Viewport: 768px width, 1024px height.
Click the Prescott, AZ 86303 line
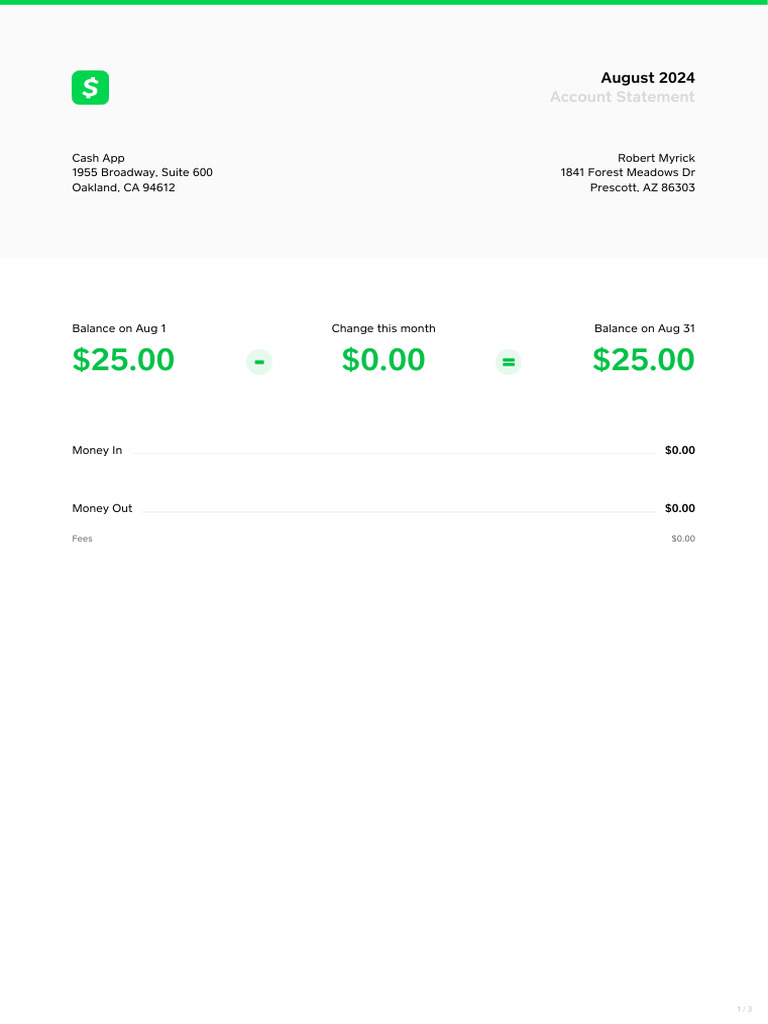(x=642, y=188)
